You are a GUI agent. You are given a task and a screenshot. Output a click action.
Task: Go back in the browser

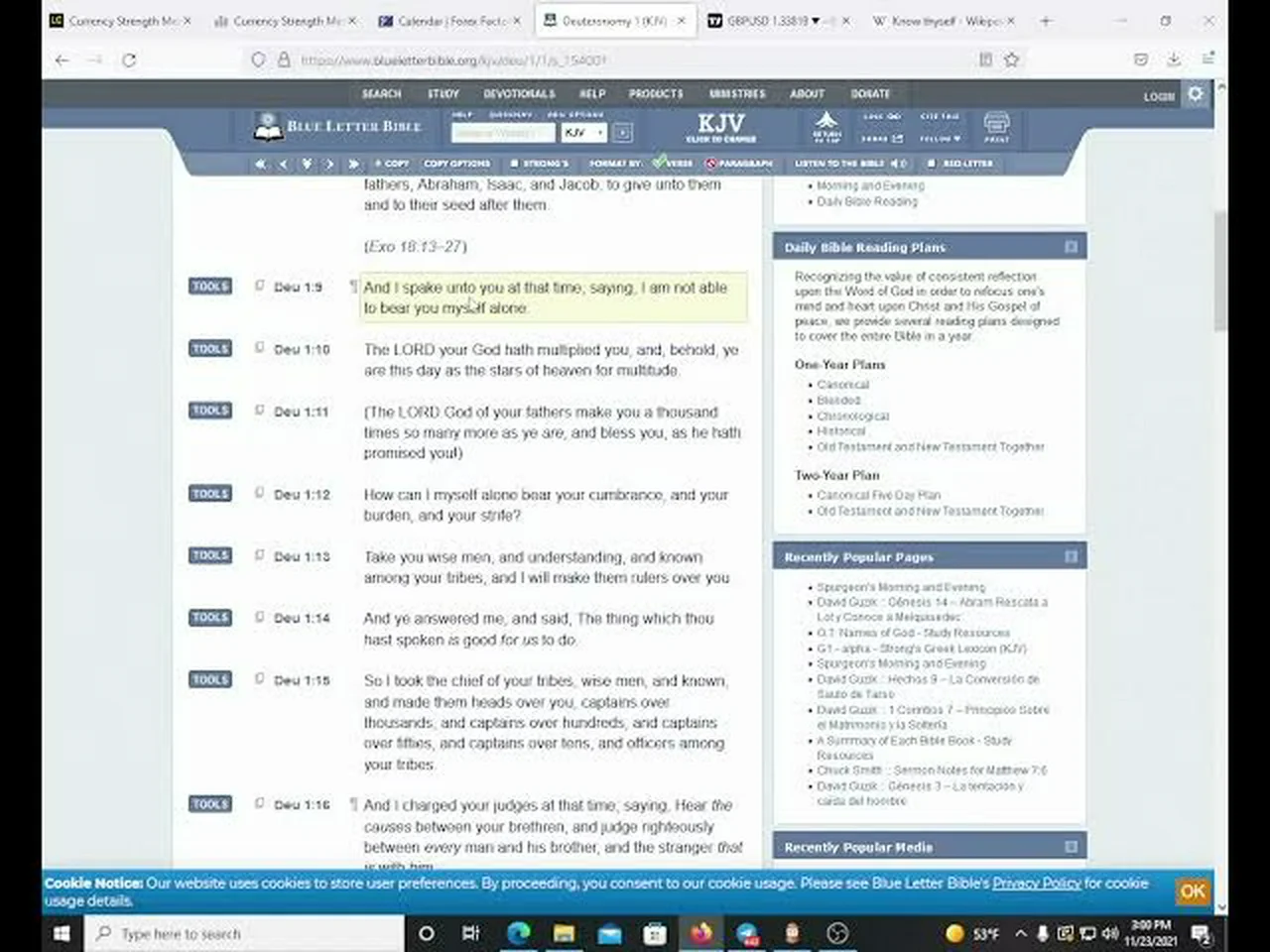63,60
